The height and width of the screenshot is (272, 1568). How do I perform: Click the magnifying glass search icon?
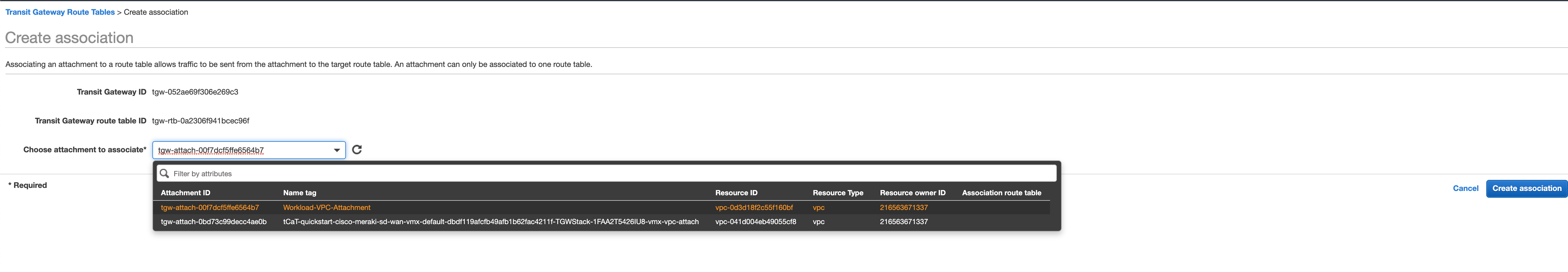click(x=164, y=173)
